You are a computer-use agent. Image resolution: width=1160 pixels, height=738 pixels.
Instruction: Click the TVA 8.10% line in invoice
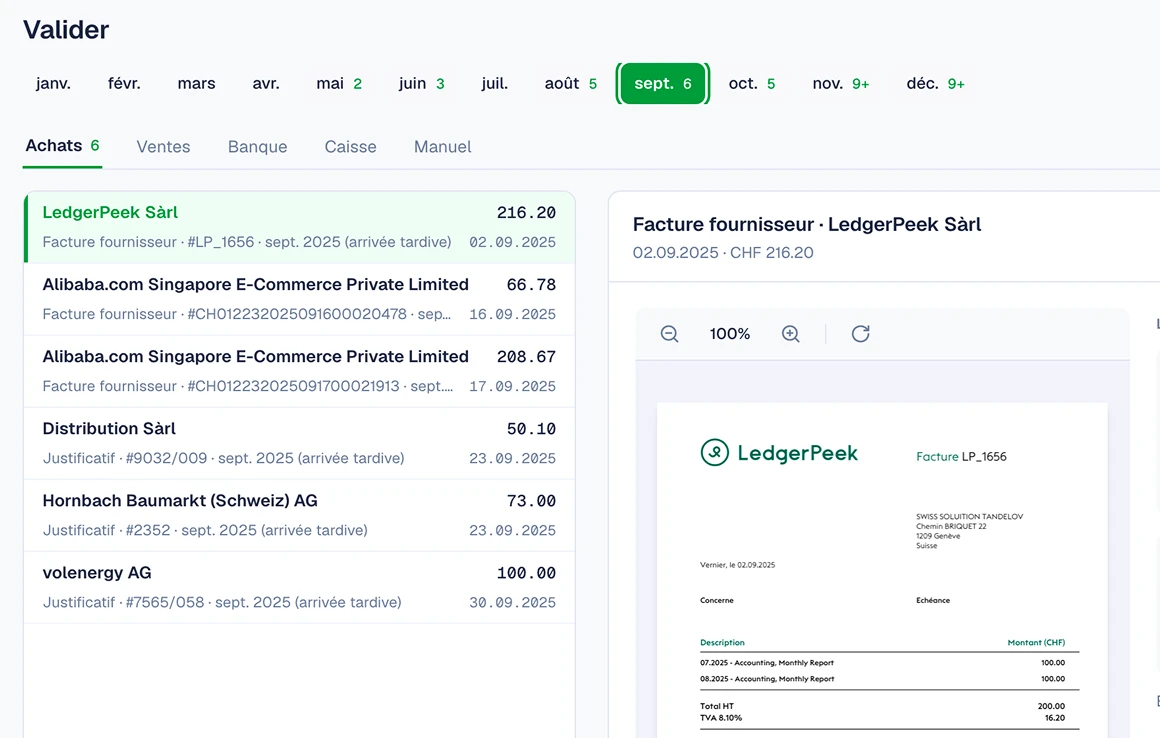[x=883, y=718]
